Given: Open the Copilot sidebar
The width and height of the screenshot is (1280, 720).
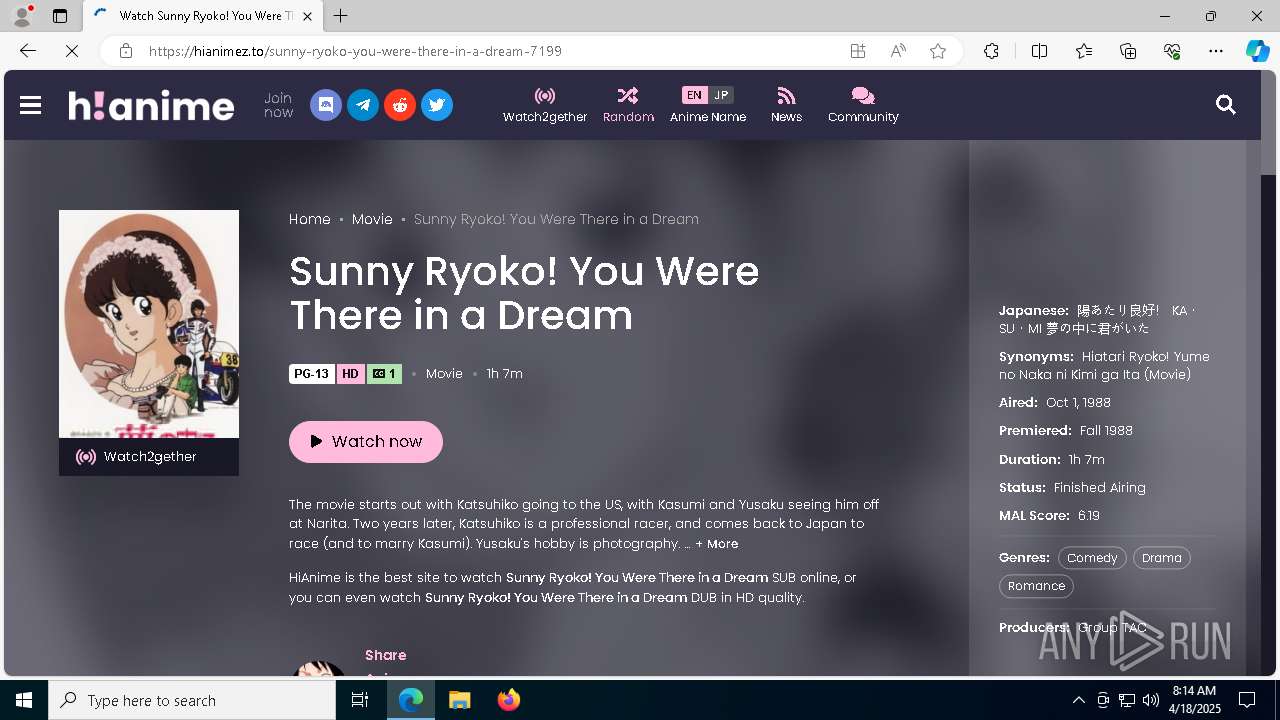Looking at the screenshot, I should [x=1257, y=51].
